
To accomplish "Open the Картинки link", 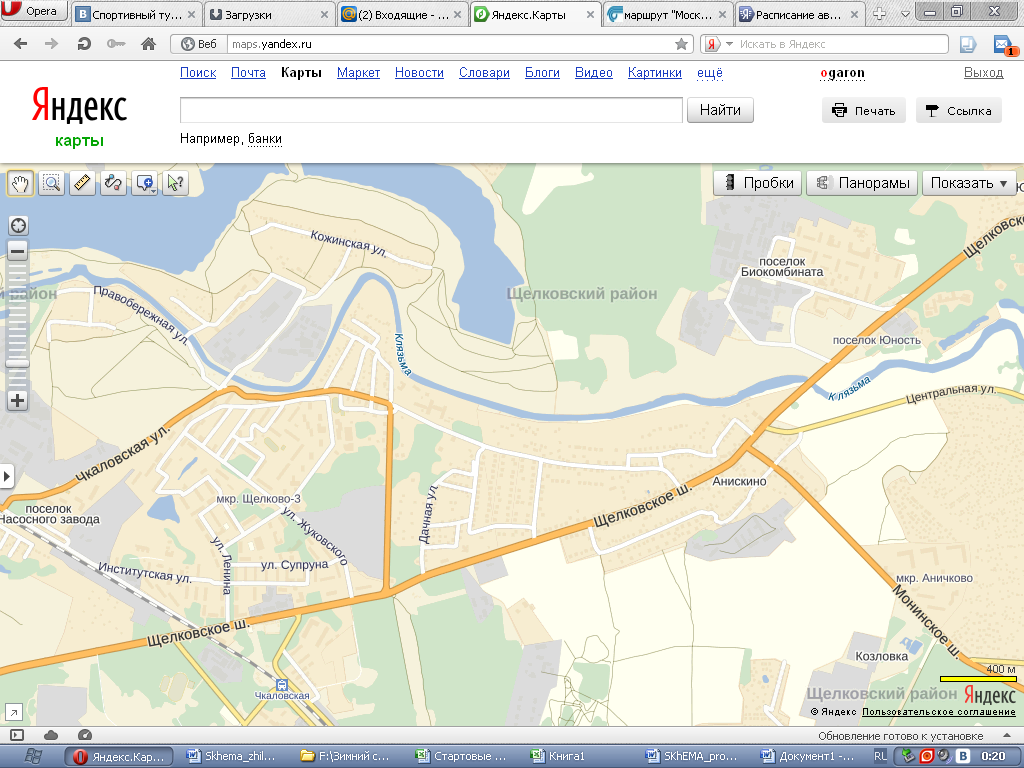I will click(654, 72).
